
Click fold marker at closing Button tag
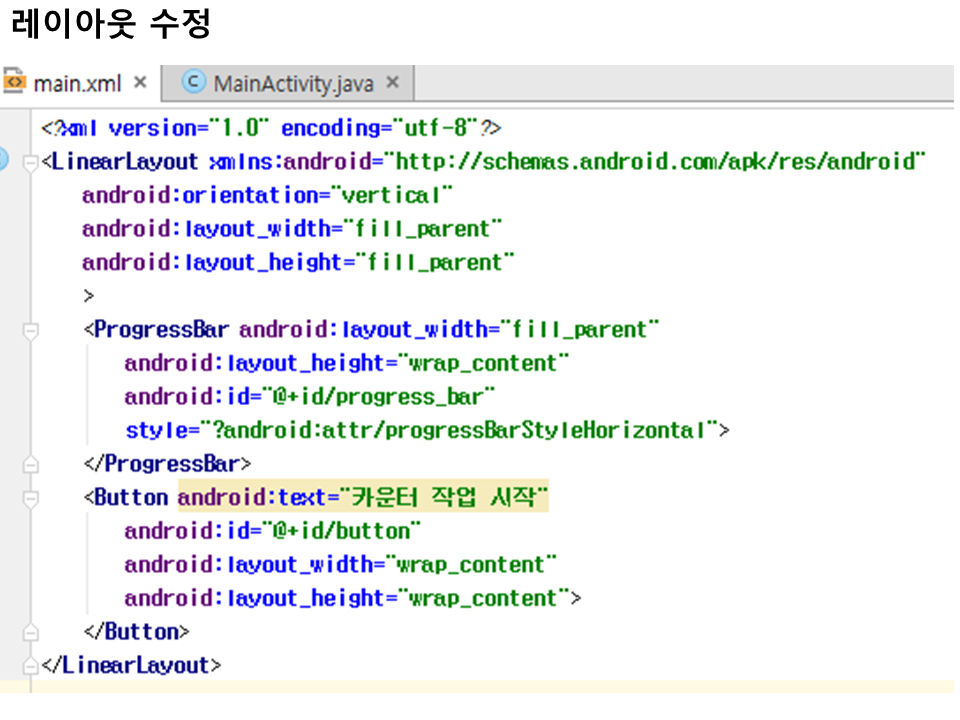(31, 632)
